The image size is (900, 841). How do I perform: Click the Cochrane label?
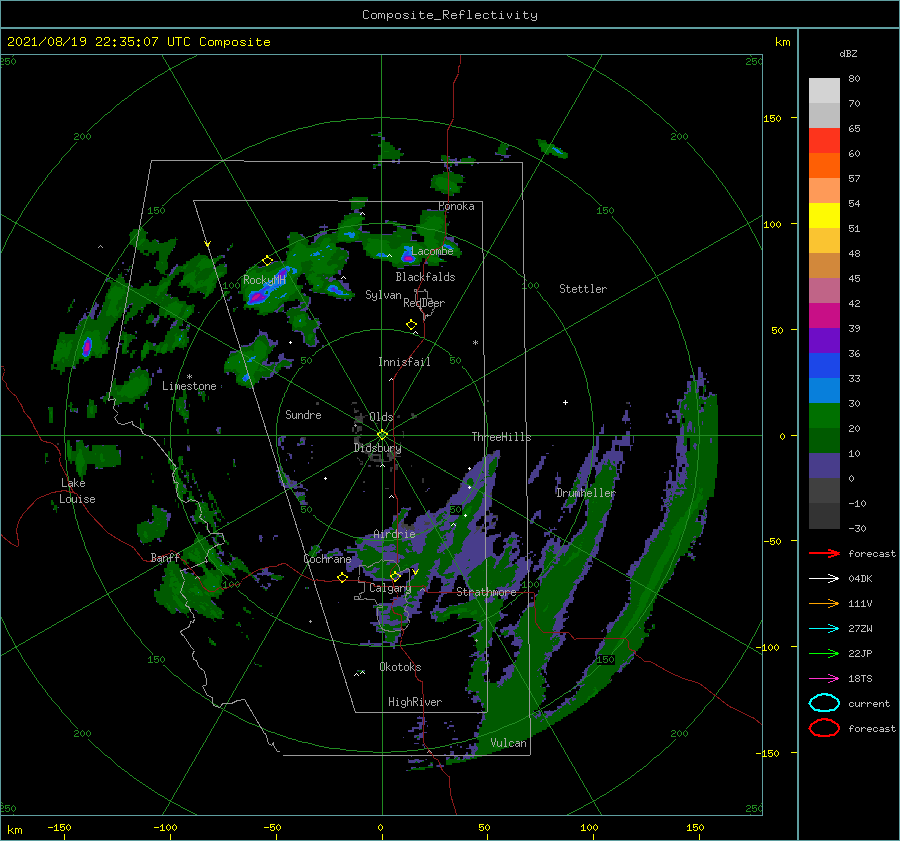click(327, 559)
